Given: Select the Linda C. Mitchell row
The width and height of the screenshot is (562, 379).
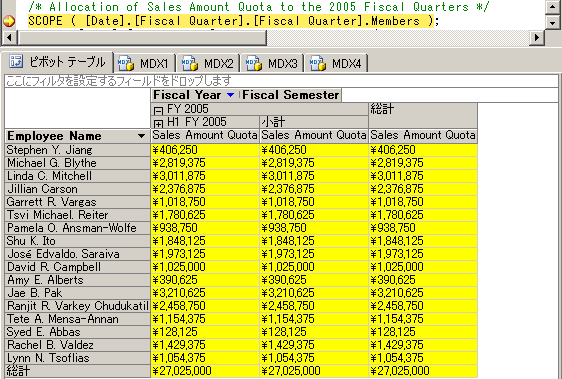Looking at the screenshot, I should coord(77,176).
